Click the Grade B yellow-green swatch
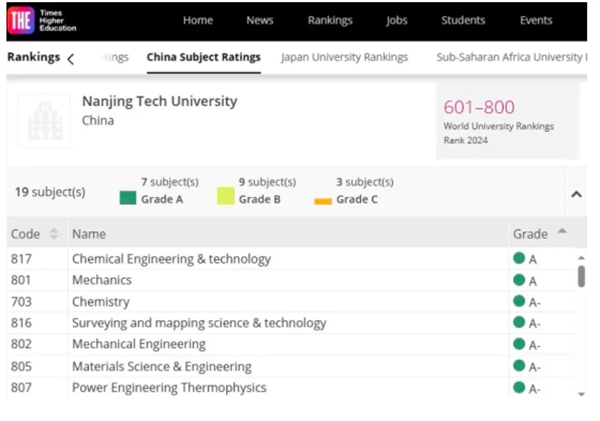600x421 pixels. pos(225,196)
